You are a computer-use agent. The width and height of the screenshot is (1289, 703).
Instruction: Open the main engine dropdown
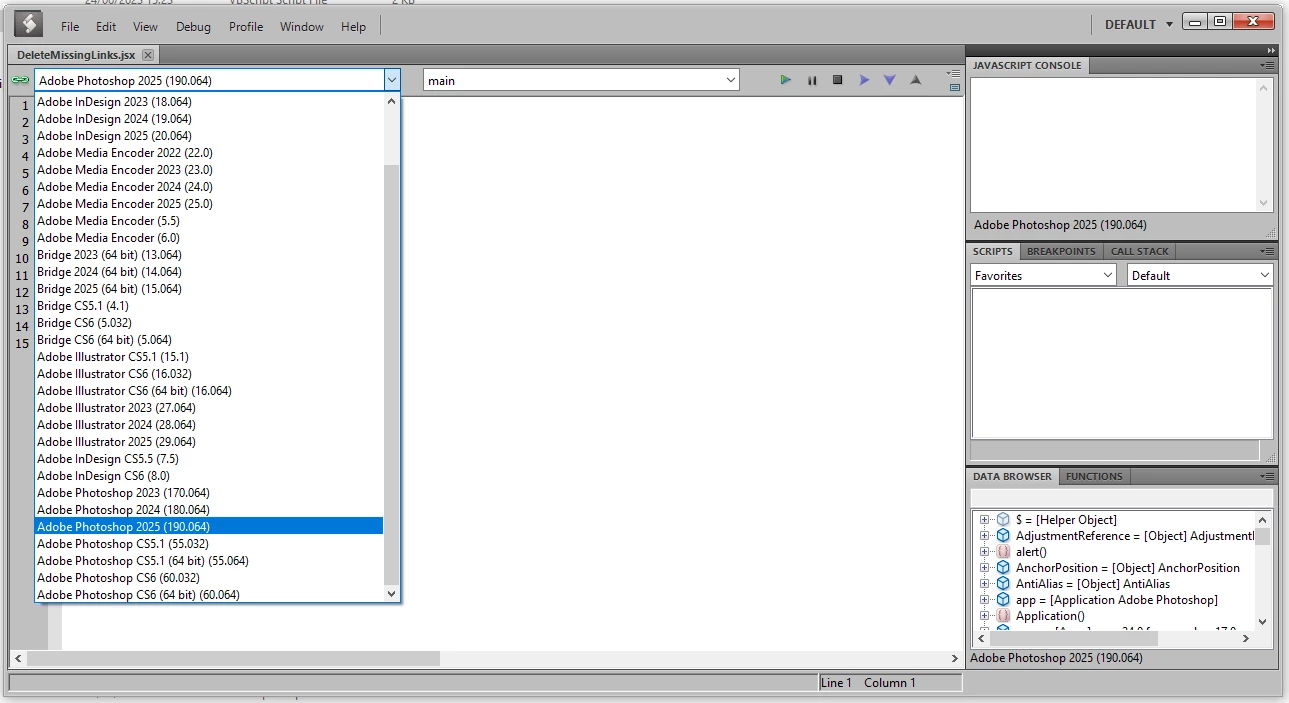click(581, 80)
